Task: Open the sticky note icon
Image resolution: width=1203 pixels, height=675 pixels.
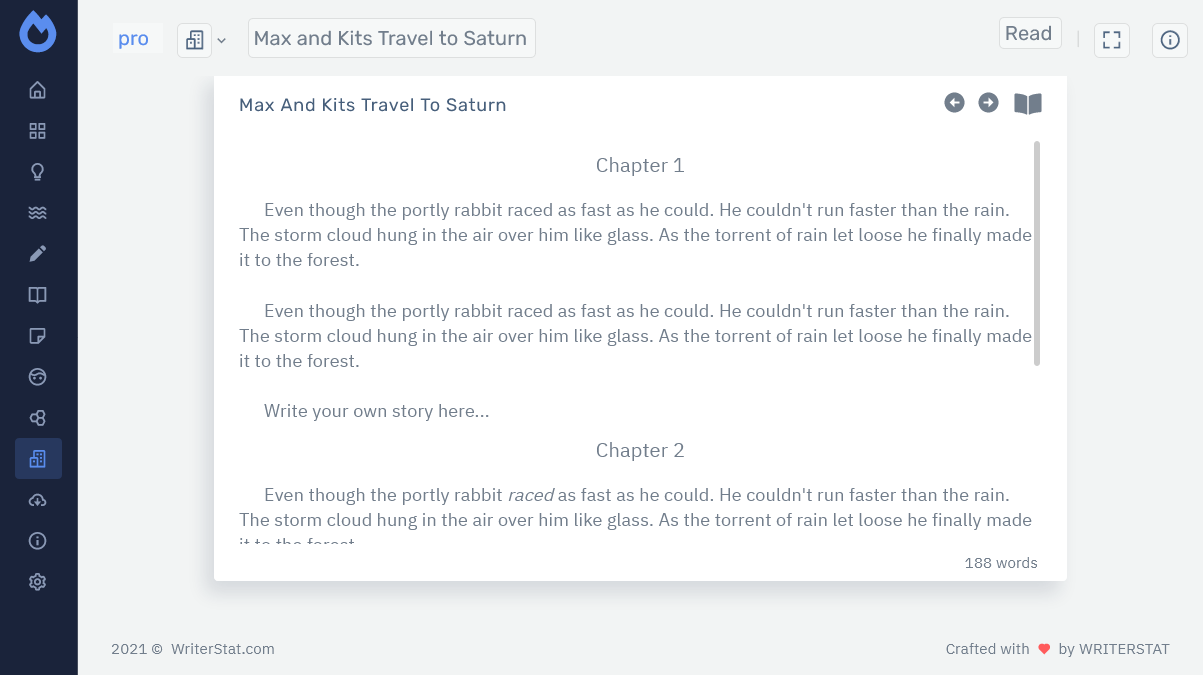Action: tap(38, 336)
